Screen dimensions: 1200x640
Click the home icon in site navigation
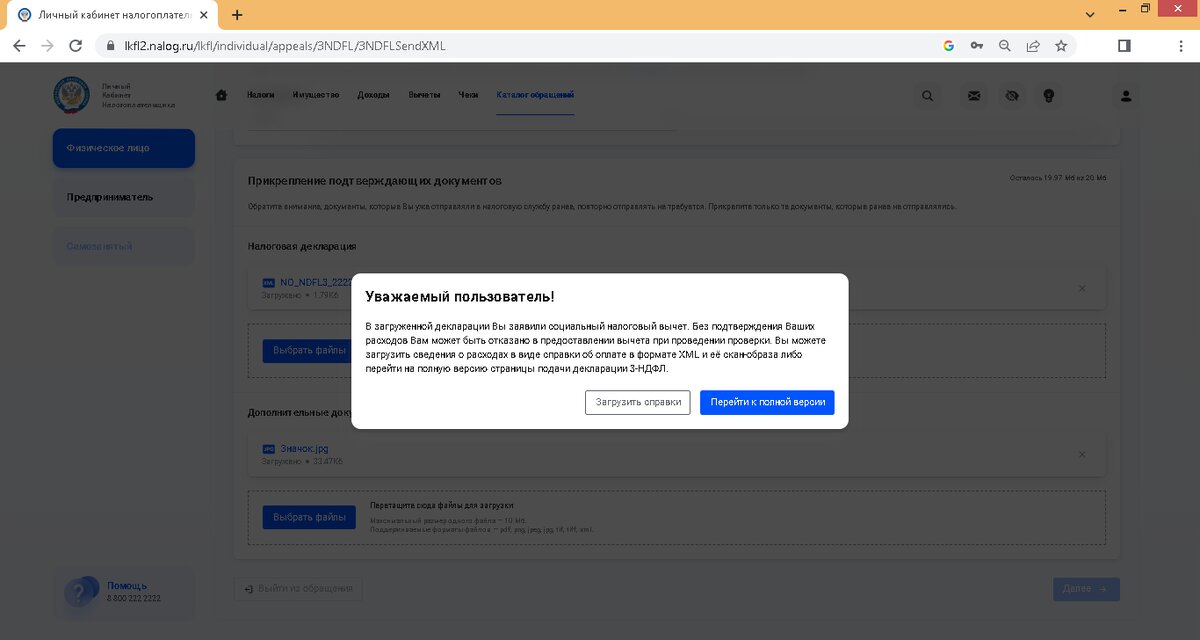point(221,95)
